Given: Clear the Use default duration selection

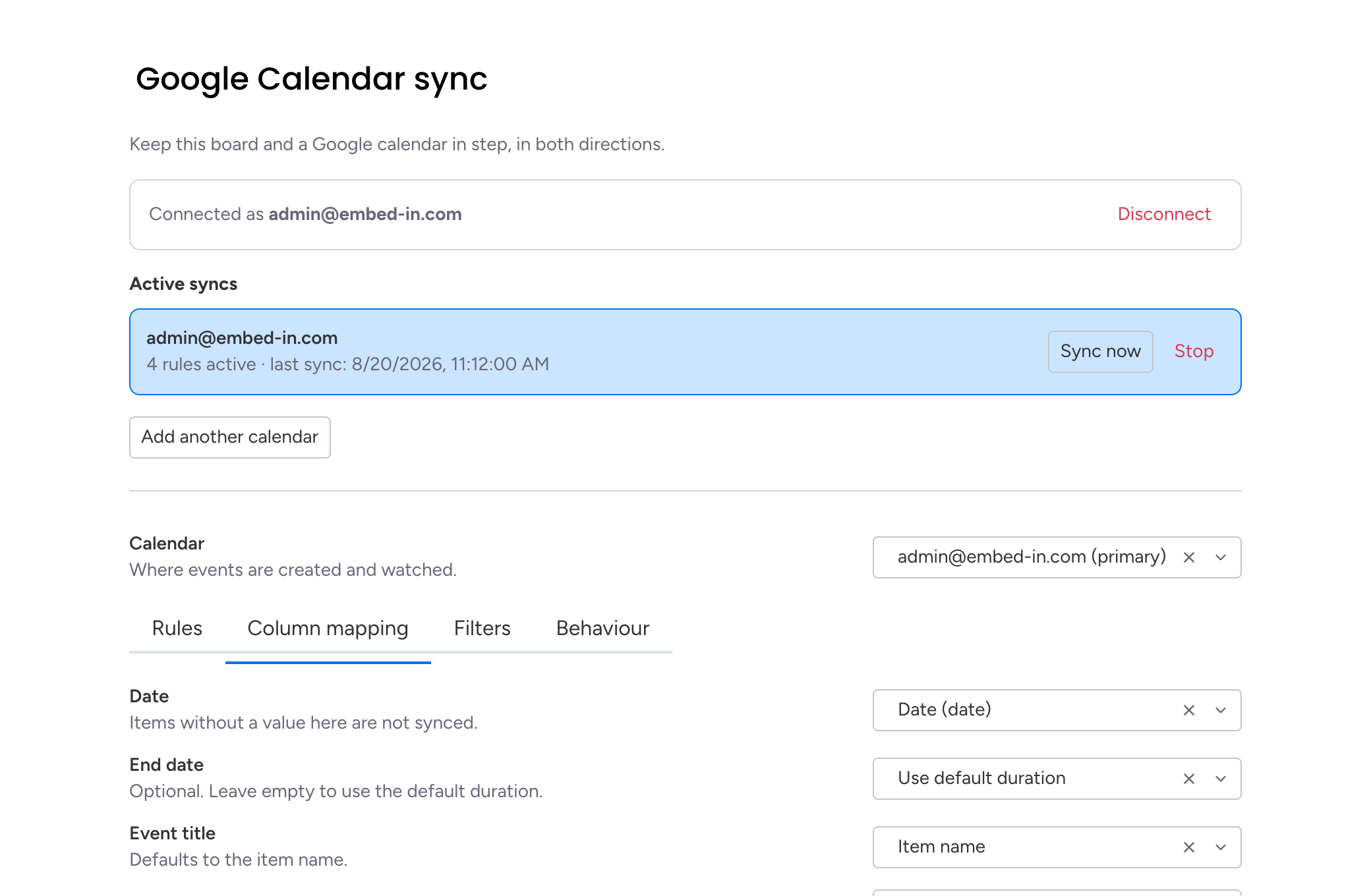Looking at the screenshot, I should (1188, 779).
